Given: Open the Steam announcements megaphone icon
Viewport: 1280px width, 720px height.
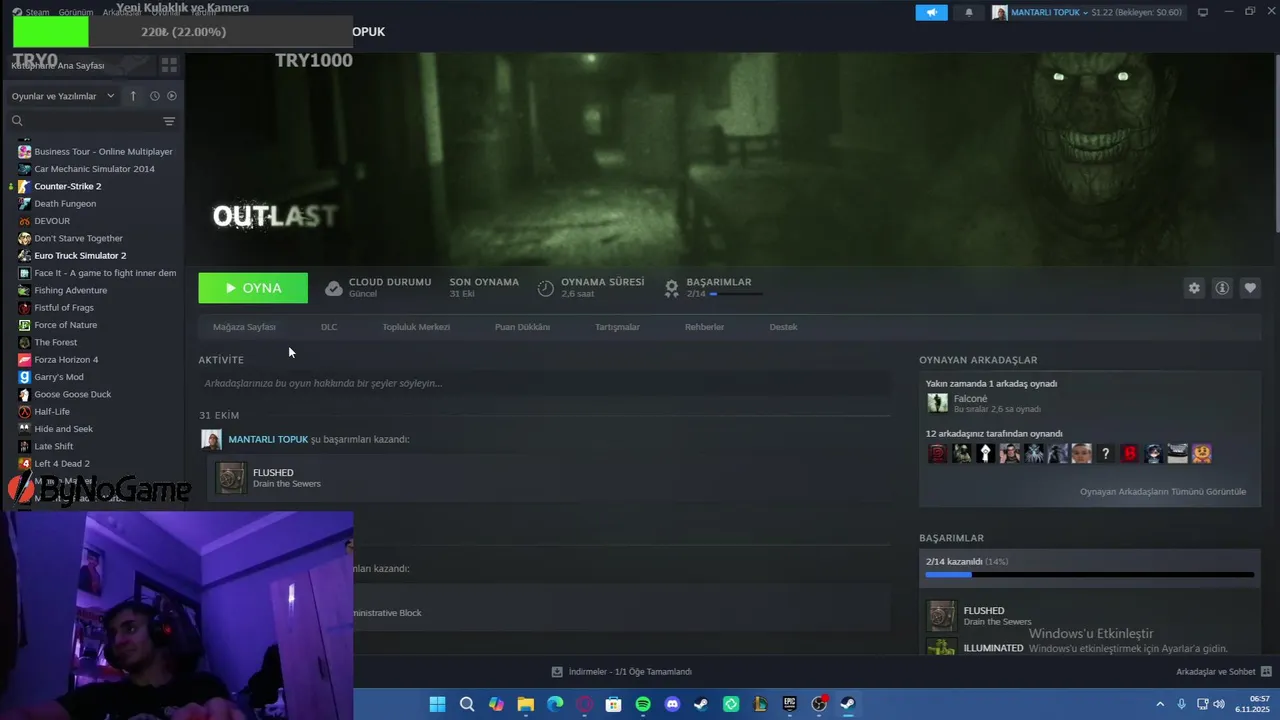Looking at the screenshot, I should tap(931, 12).
